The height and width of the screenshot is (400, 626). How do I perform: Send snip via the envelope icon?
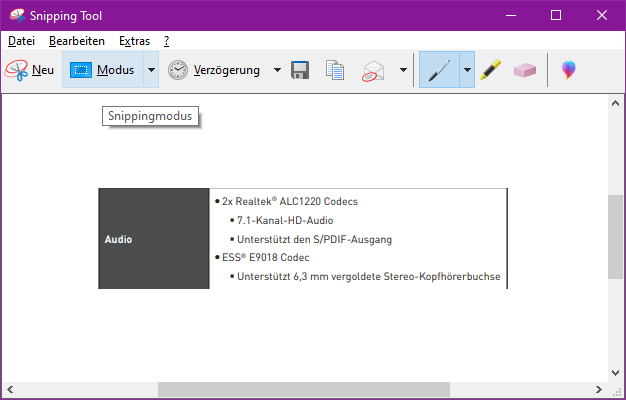pos(373,71)
